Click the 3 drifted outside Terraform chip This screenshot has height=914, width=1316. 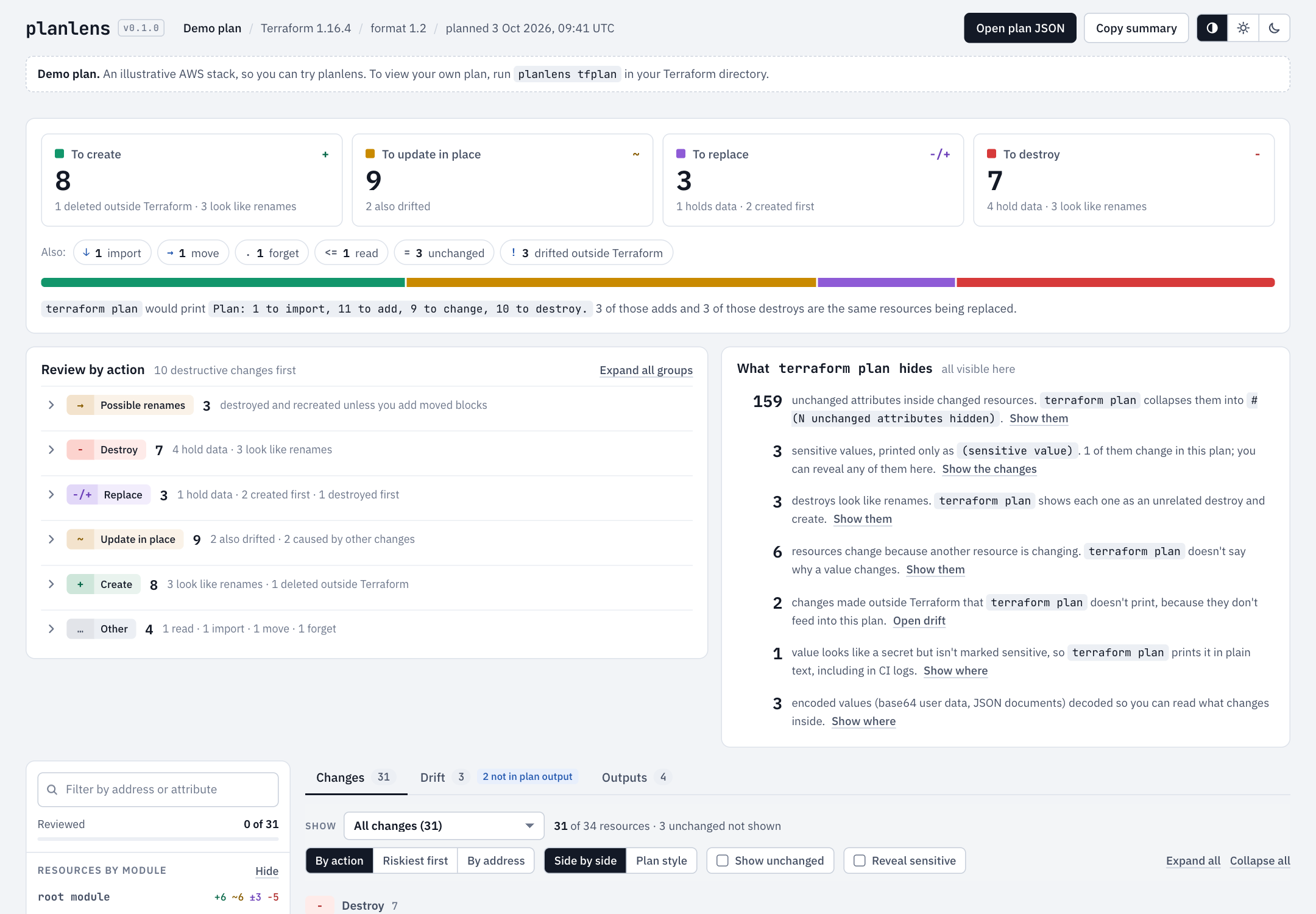tap(587, 253)
